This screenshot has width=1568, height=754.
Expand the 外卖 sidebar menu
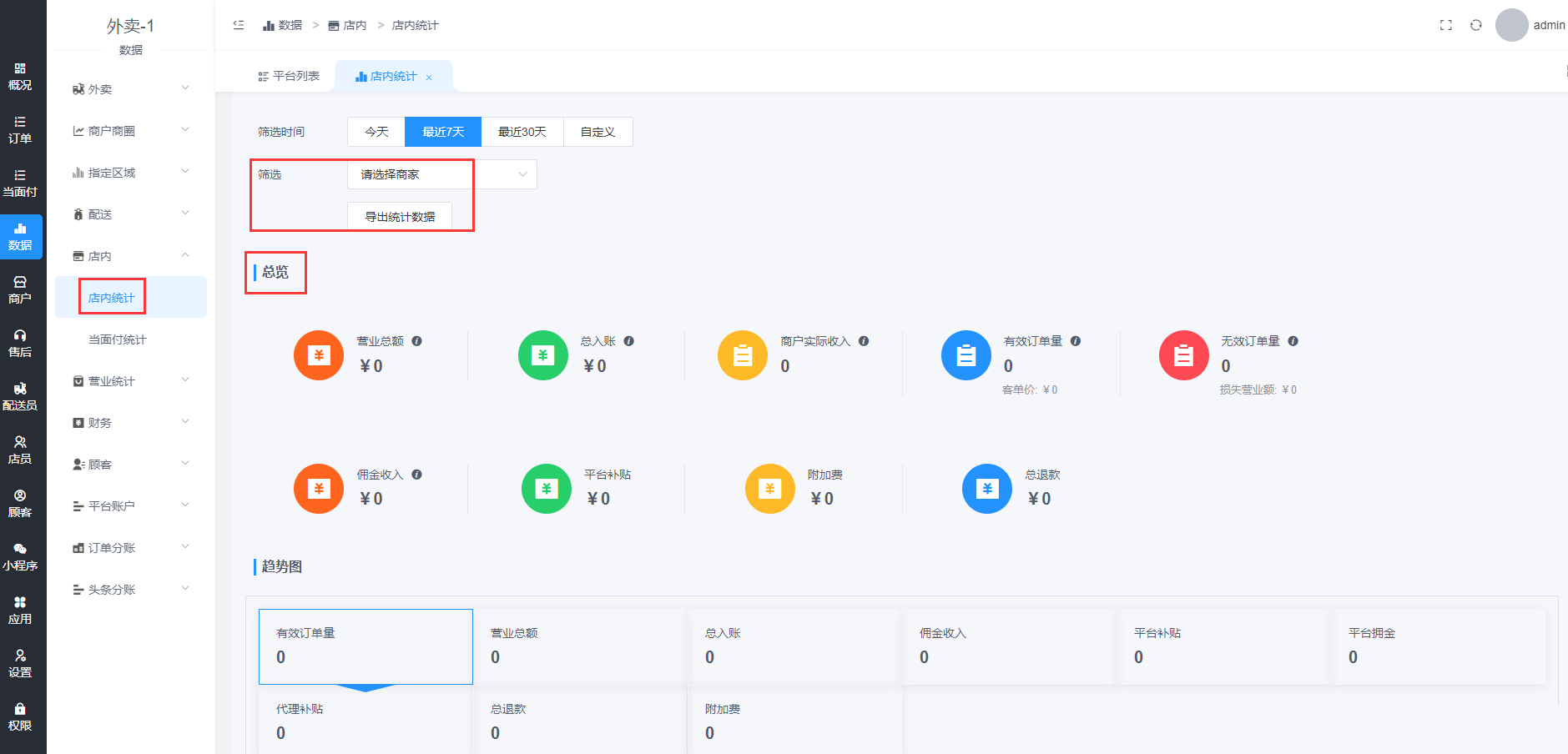[131, 89]
